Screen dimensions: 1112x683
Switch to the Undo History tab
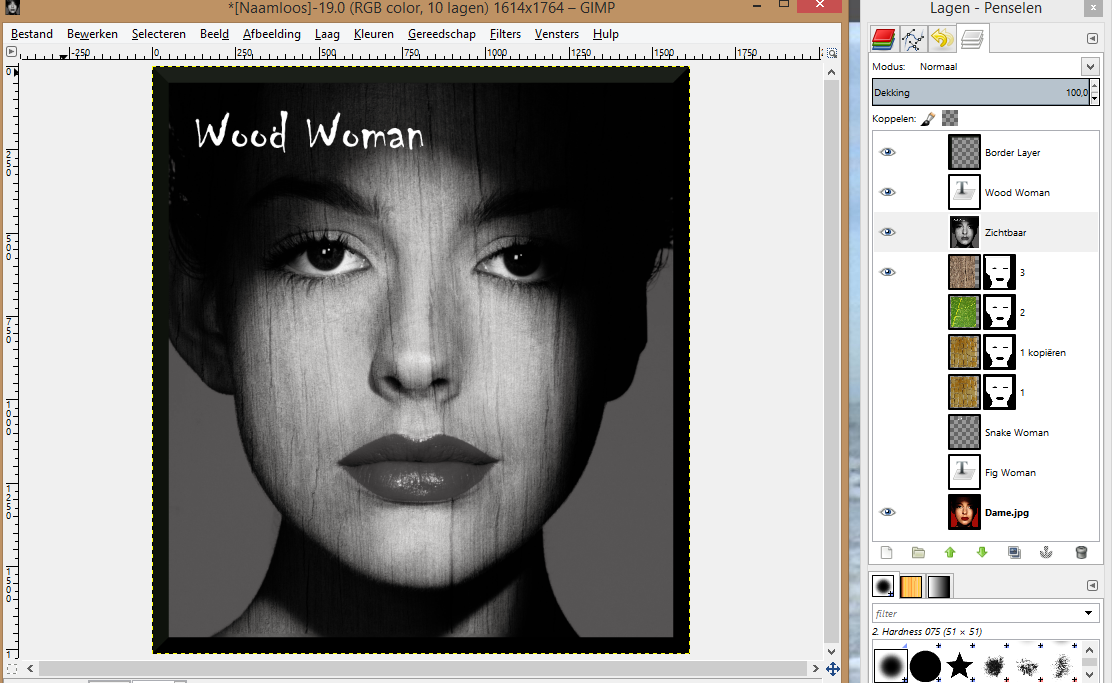941,39
